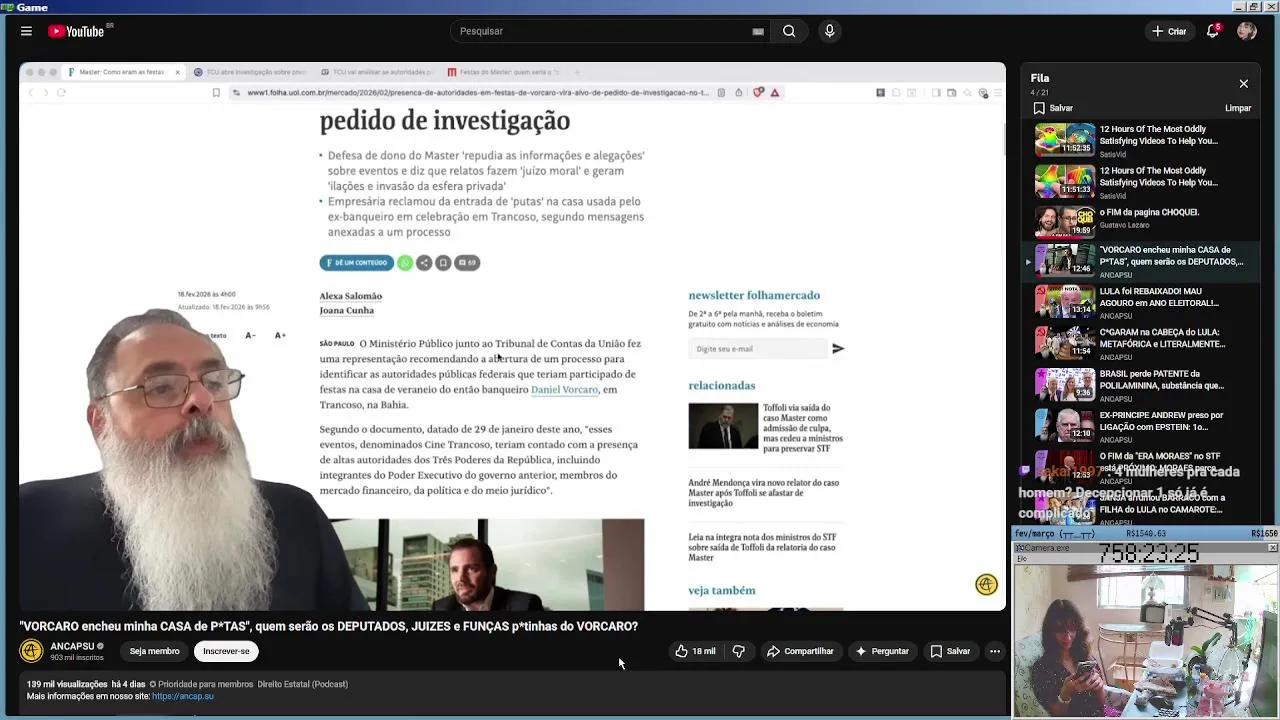Open ANCAPSU channel avatar
Screen dimensions: 1280x720
31,651
